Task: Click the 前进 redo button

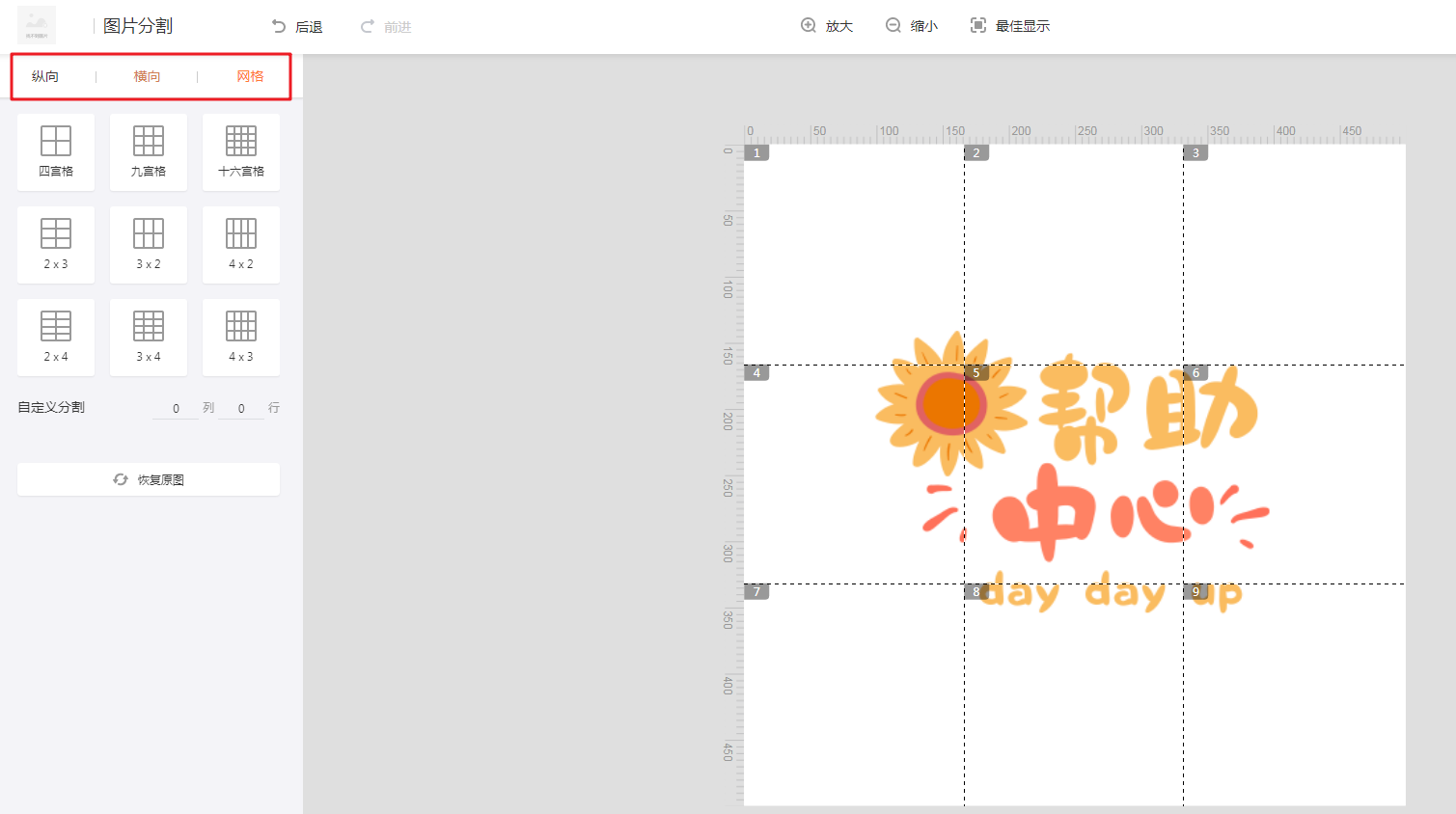Action: pos(386,27)
